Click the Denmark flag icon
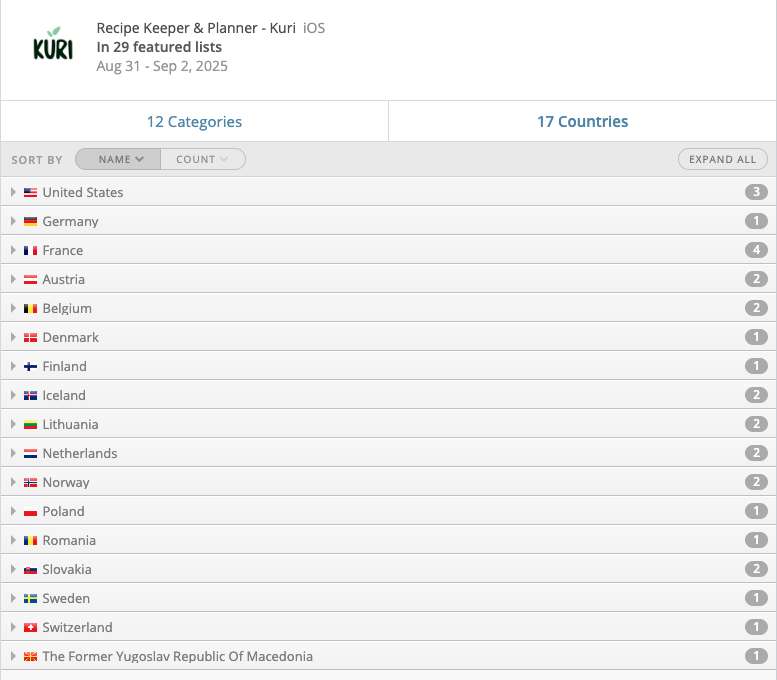The height and width of the screenshot is (680, 777). pos(30,338)
